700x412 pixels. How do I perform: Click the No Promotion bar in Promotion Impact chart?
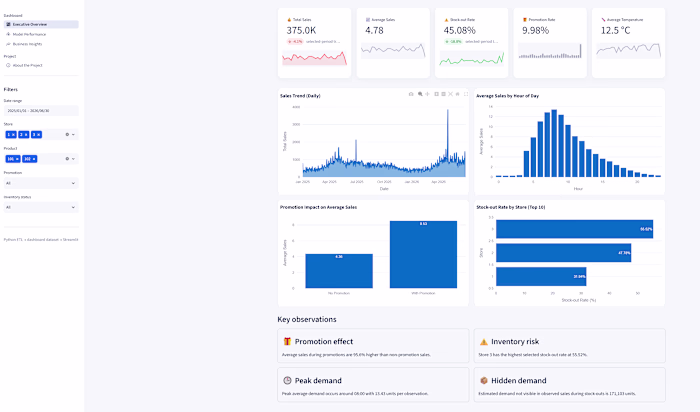(339, 271)
